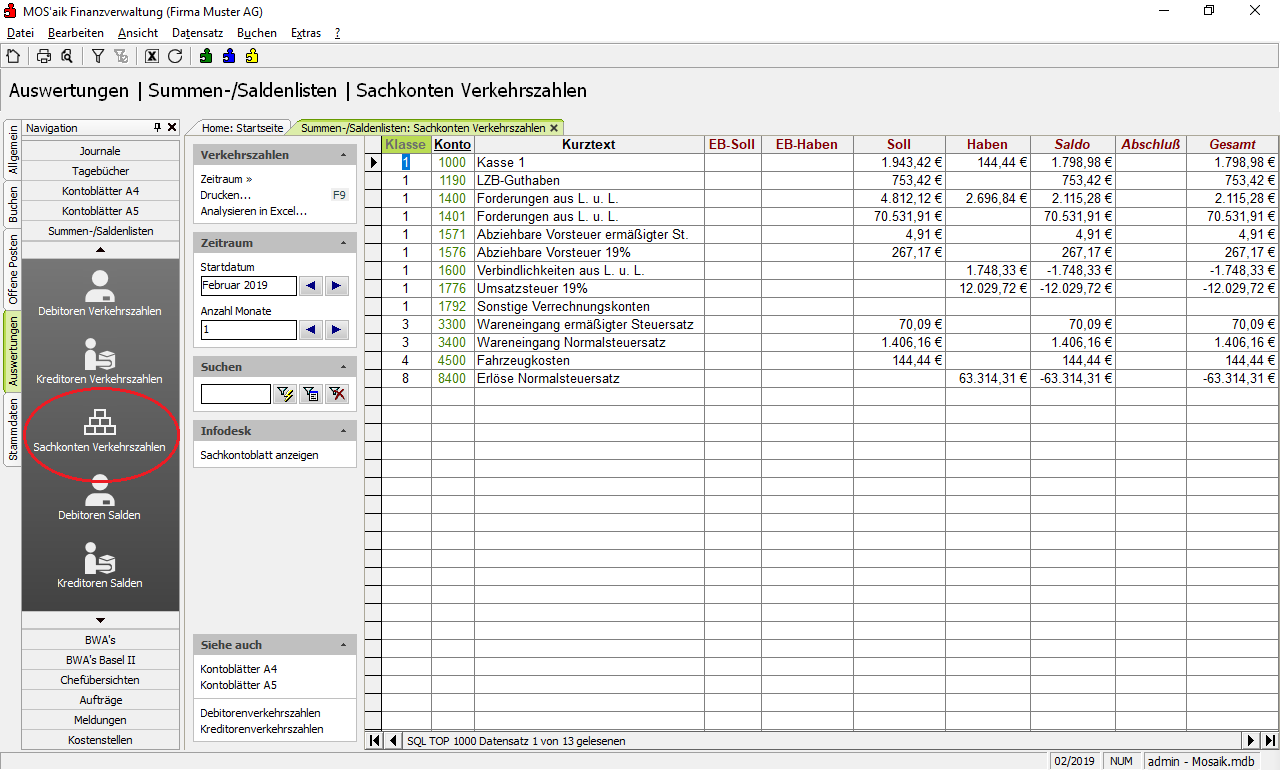The width and height of the screenshot is (1280, 770).
Task: Collapse the Infodesk panel section
Action: click(343, 432)
